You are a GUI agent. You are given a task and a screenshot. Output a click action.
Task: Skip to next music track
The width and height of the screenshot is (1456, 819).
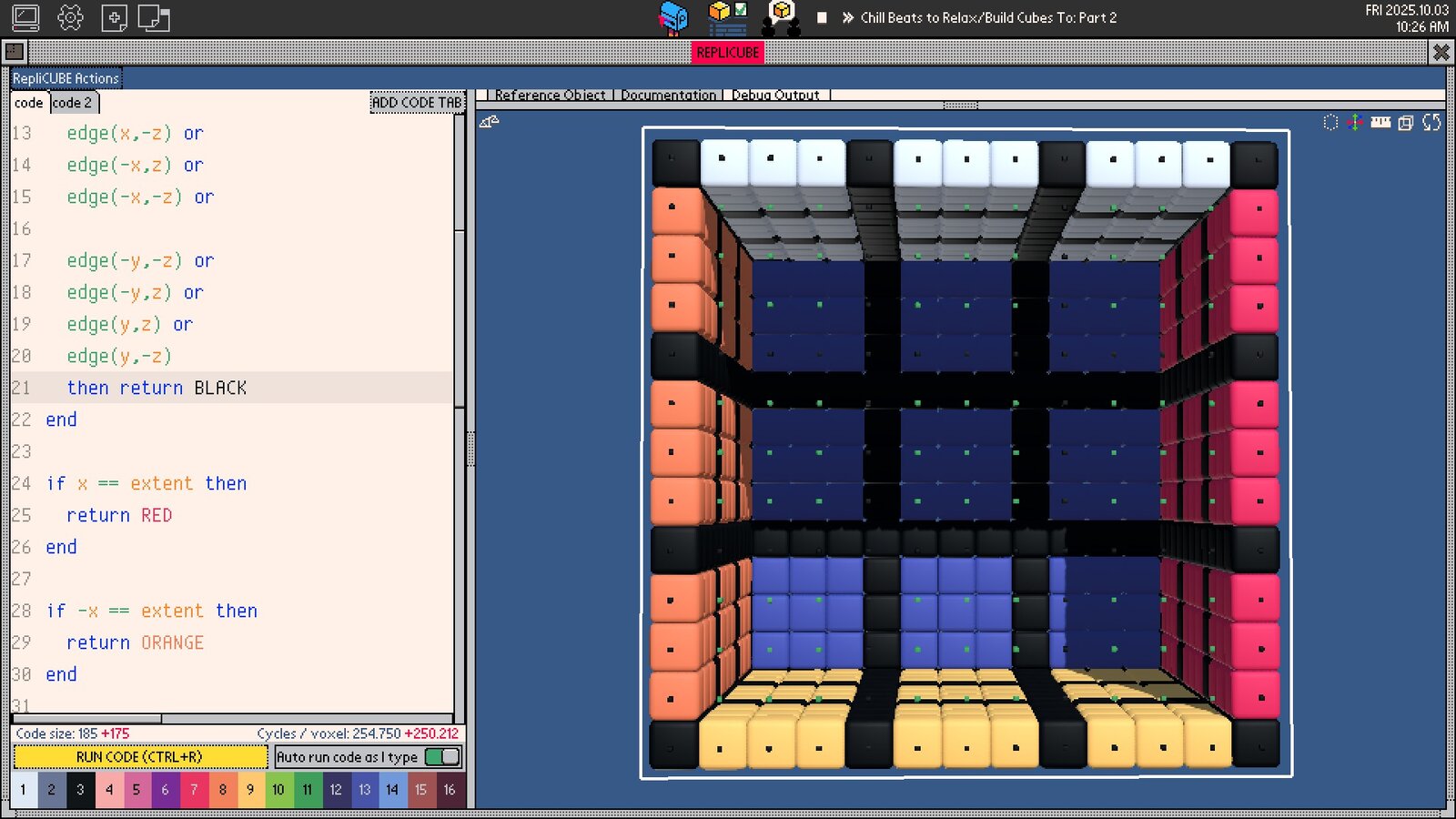847,17
